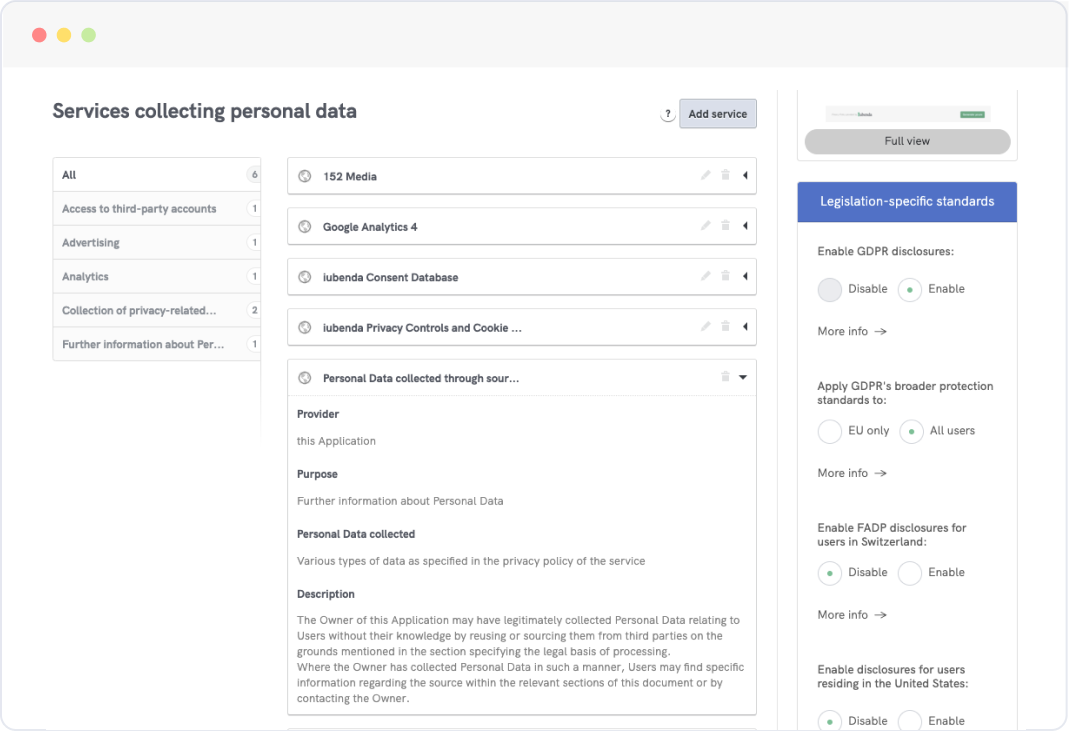Screen dimensions: 1069x732
Task: Delete Google Analytics 4 using trash icon
Action: 726,226
